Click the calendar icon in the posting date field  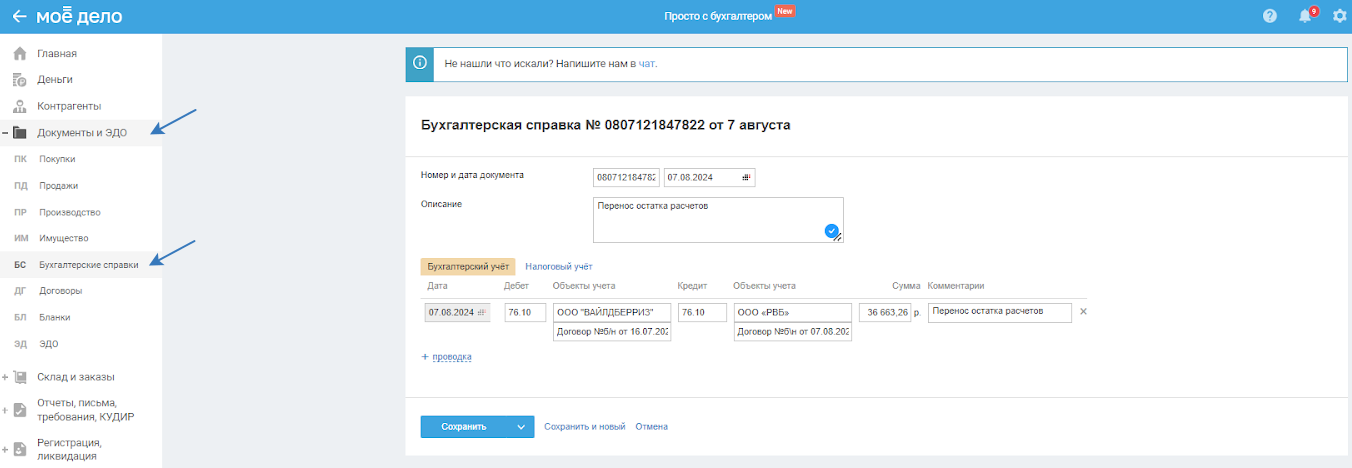coord(483,313)
